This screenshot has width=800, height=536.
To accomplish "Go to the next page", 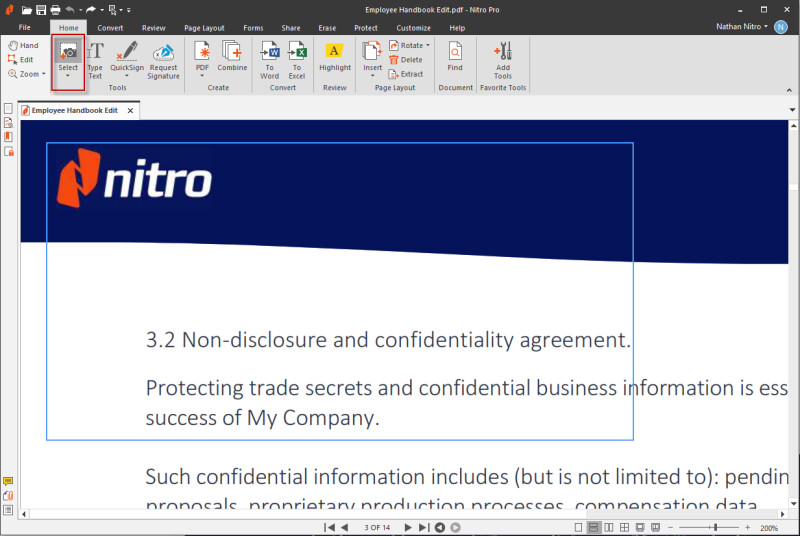I will click(407, 527).
